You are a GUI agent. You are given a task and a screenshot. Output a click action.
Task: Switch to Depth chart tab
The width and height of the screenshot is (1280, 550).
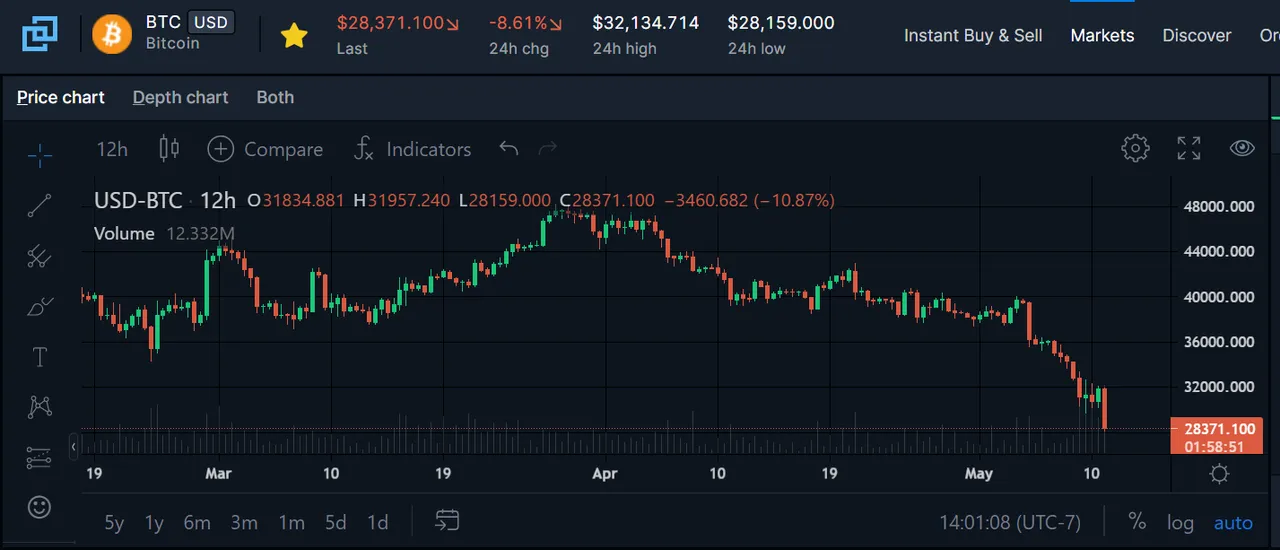click(x=180, y=97)
